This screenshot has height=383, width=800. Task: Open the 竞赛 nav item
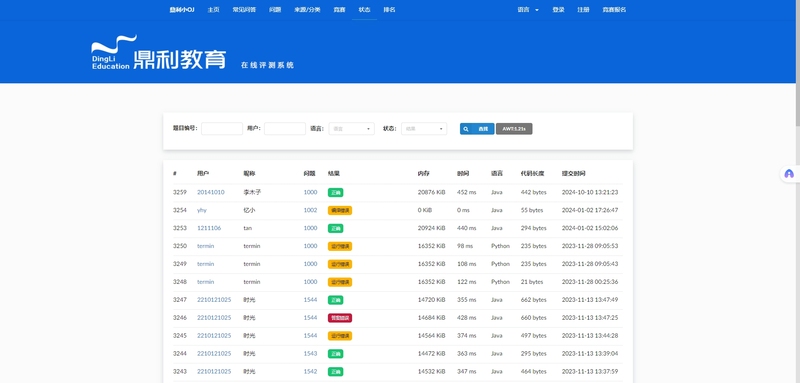pos(339,10)
